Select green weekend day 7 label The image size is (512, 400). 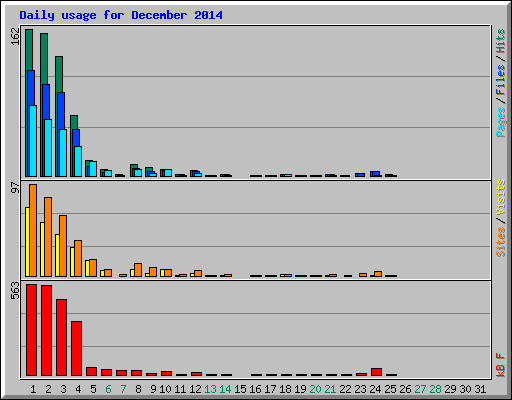(x=123, y=389)
